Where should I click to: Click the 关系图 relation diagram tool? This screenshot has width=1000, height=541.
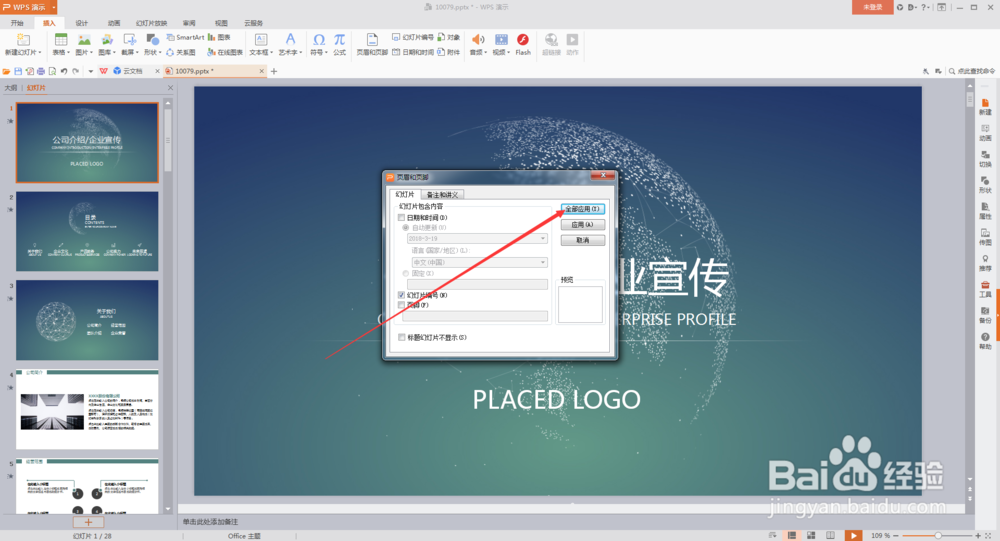click(x=181, y=52)
